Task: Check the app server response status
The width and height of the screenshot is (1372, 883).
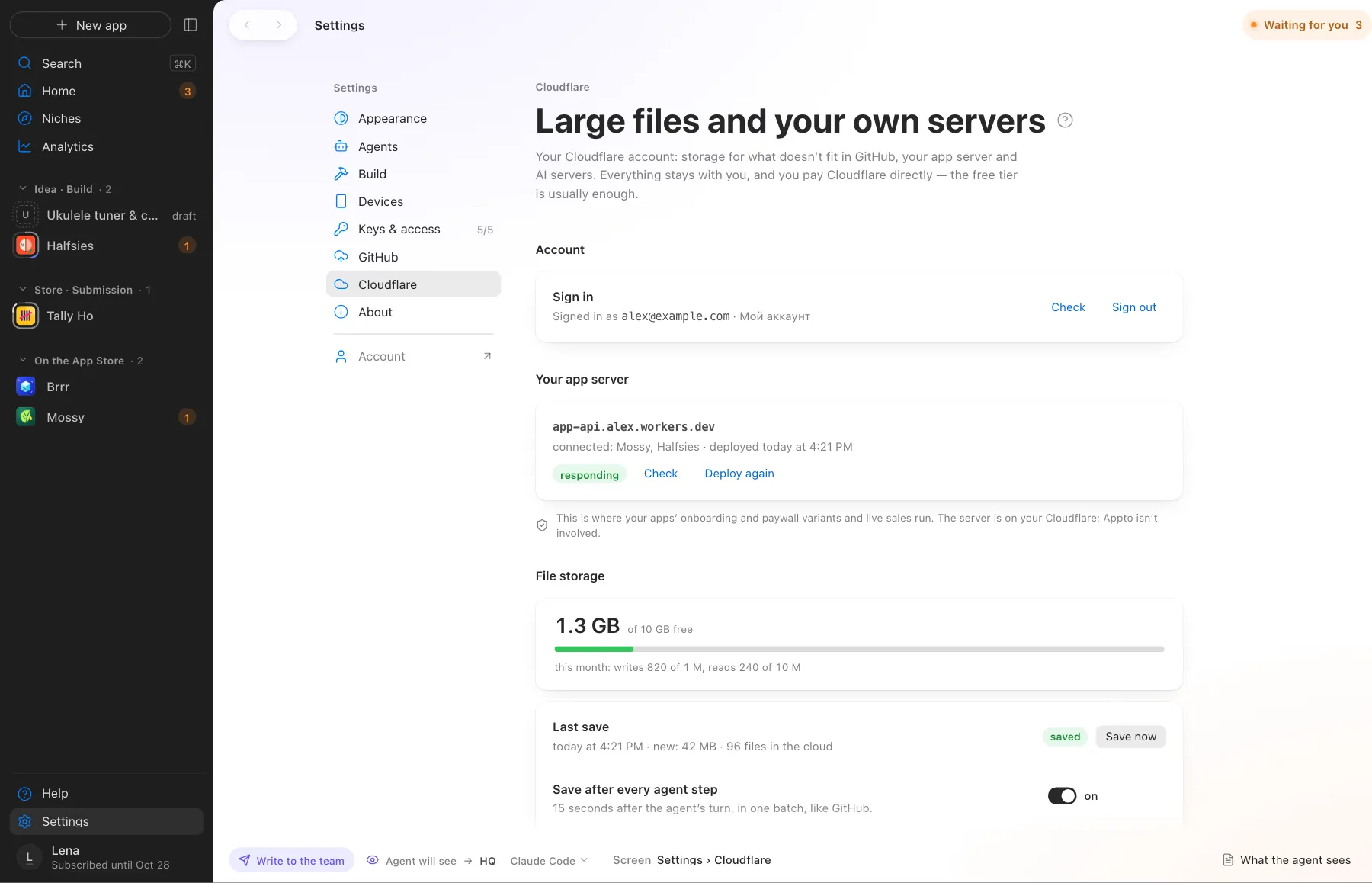Action: pyautogui.click(x=660, y=474)
